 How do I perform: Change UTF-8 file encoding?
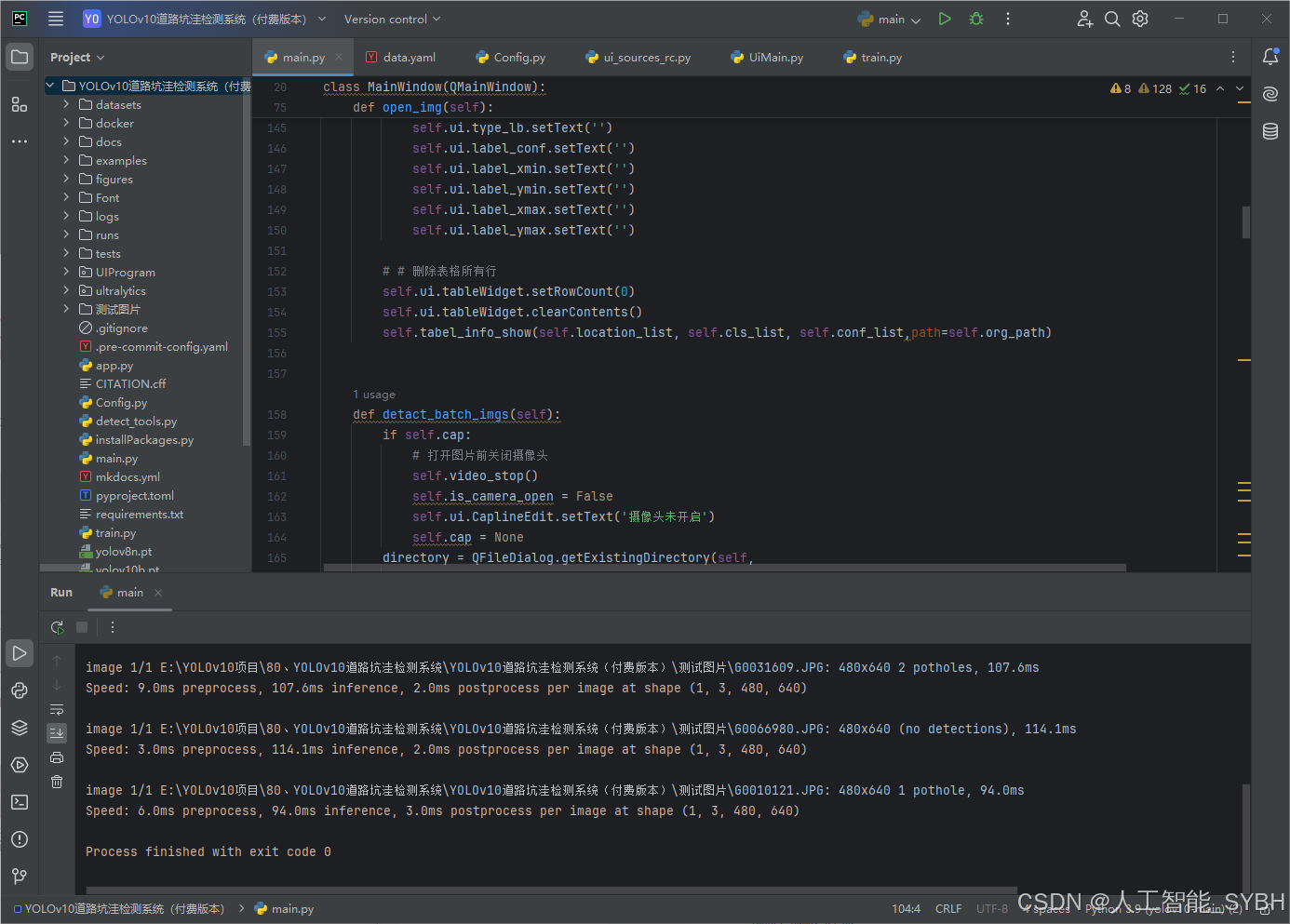[992, 908]
